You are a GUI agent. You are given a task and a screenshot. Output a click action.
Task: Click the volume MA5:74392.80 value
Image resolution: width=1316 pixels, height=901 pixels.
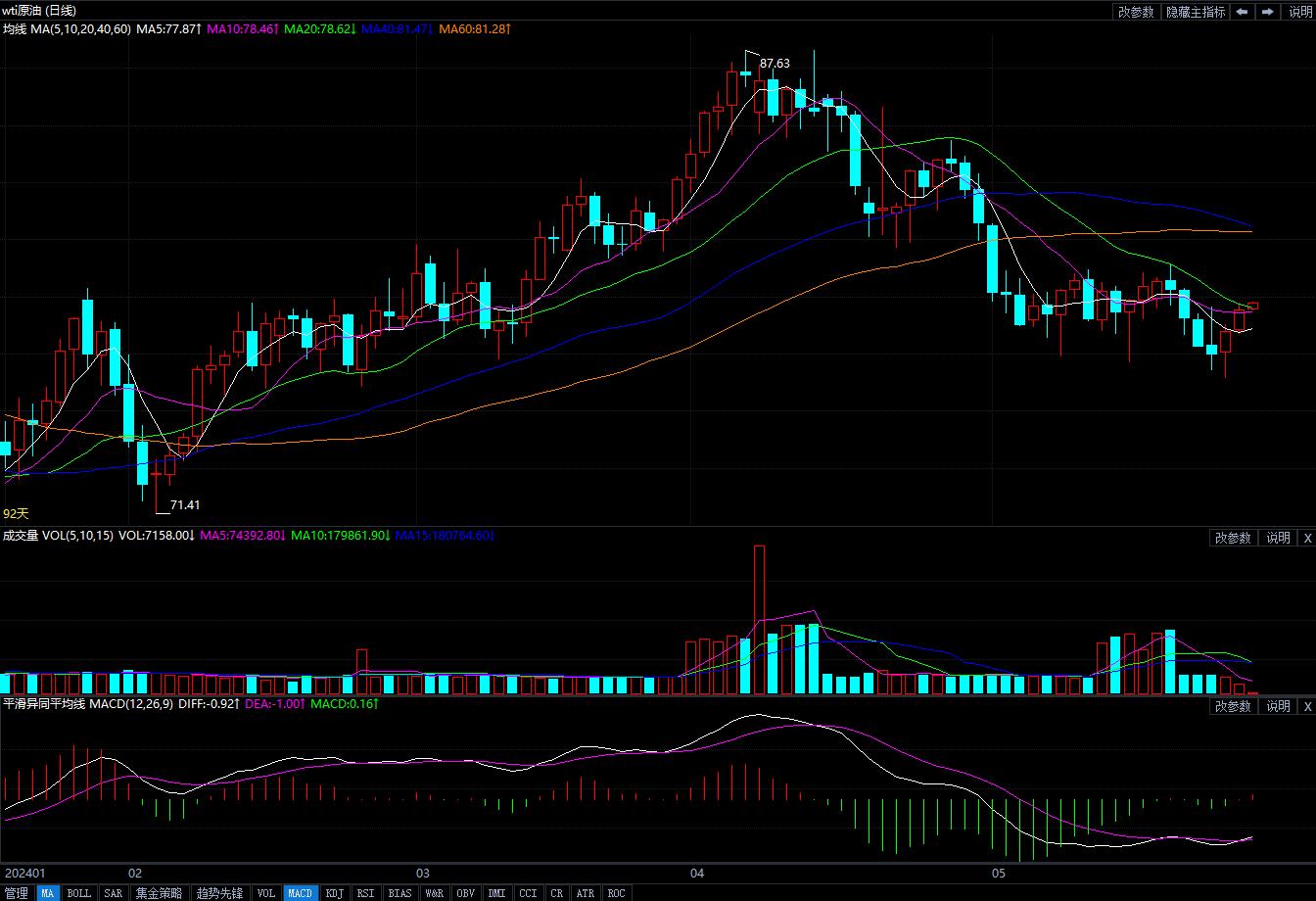(245, 536)
